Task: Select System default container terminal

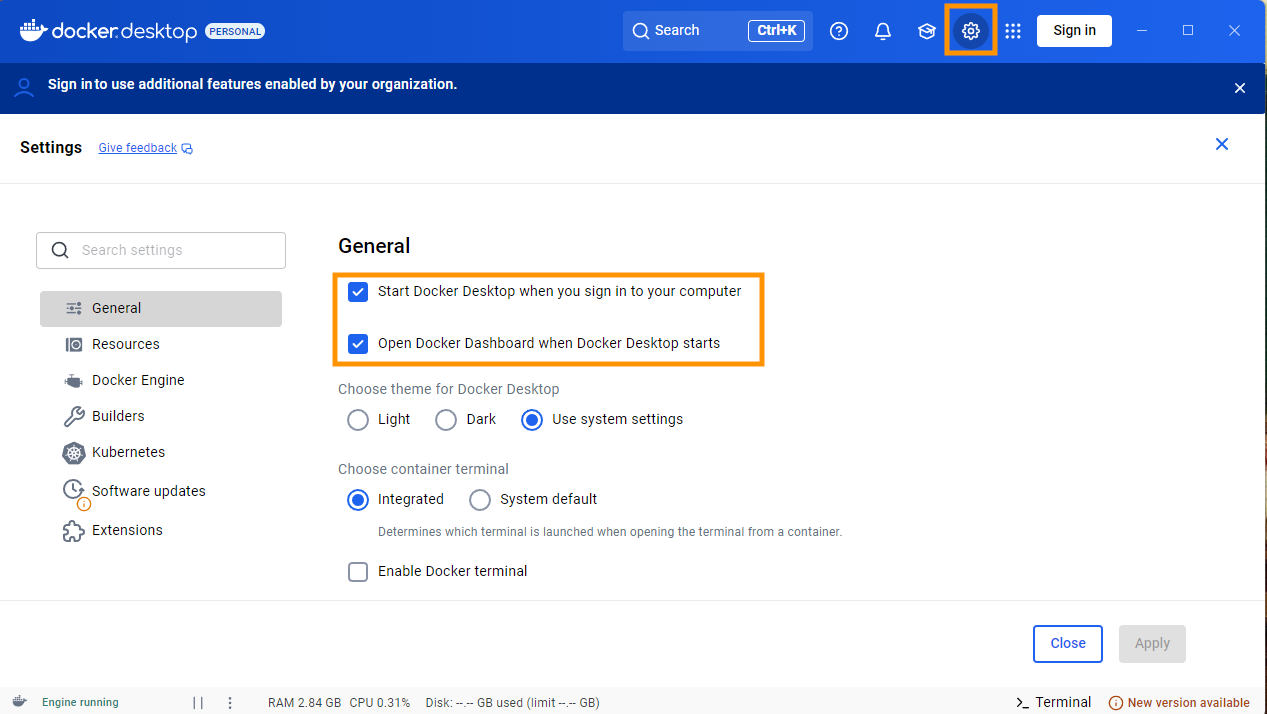Action: (480, 500)
